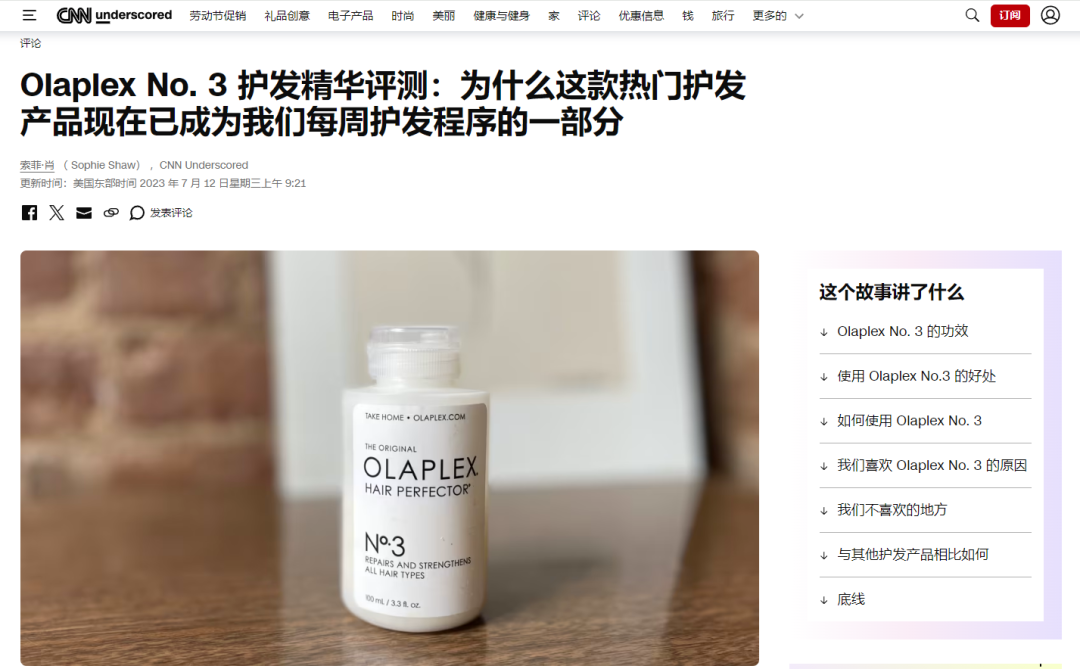
Task: Copy article link with chain icon
Action: [111, 213]
